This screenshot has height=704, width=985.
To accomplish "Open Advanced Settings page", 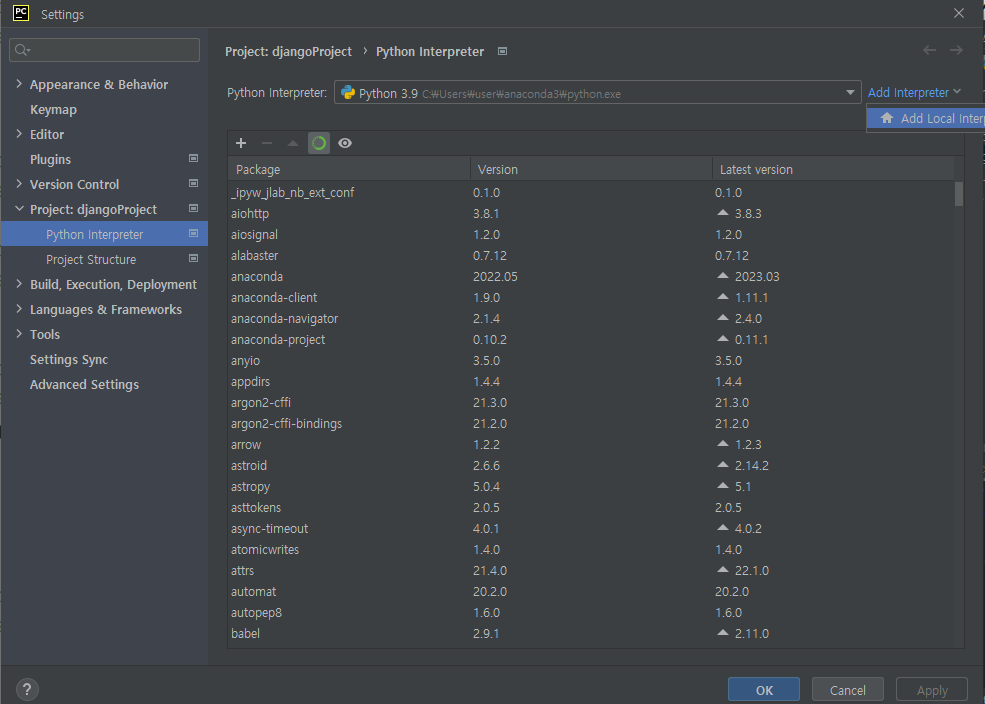I will 84,385.
